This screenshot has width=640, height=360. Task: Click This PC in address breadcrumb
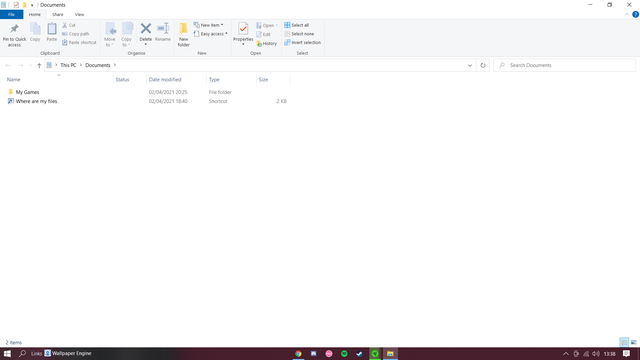click(x=68, y=65)
